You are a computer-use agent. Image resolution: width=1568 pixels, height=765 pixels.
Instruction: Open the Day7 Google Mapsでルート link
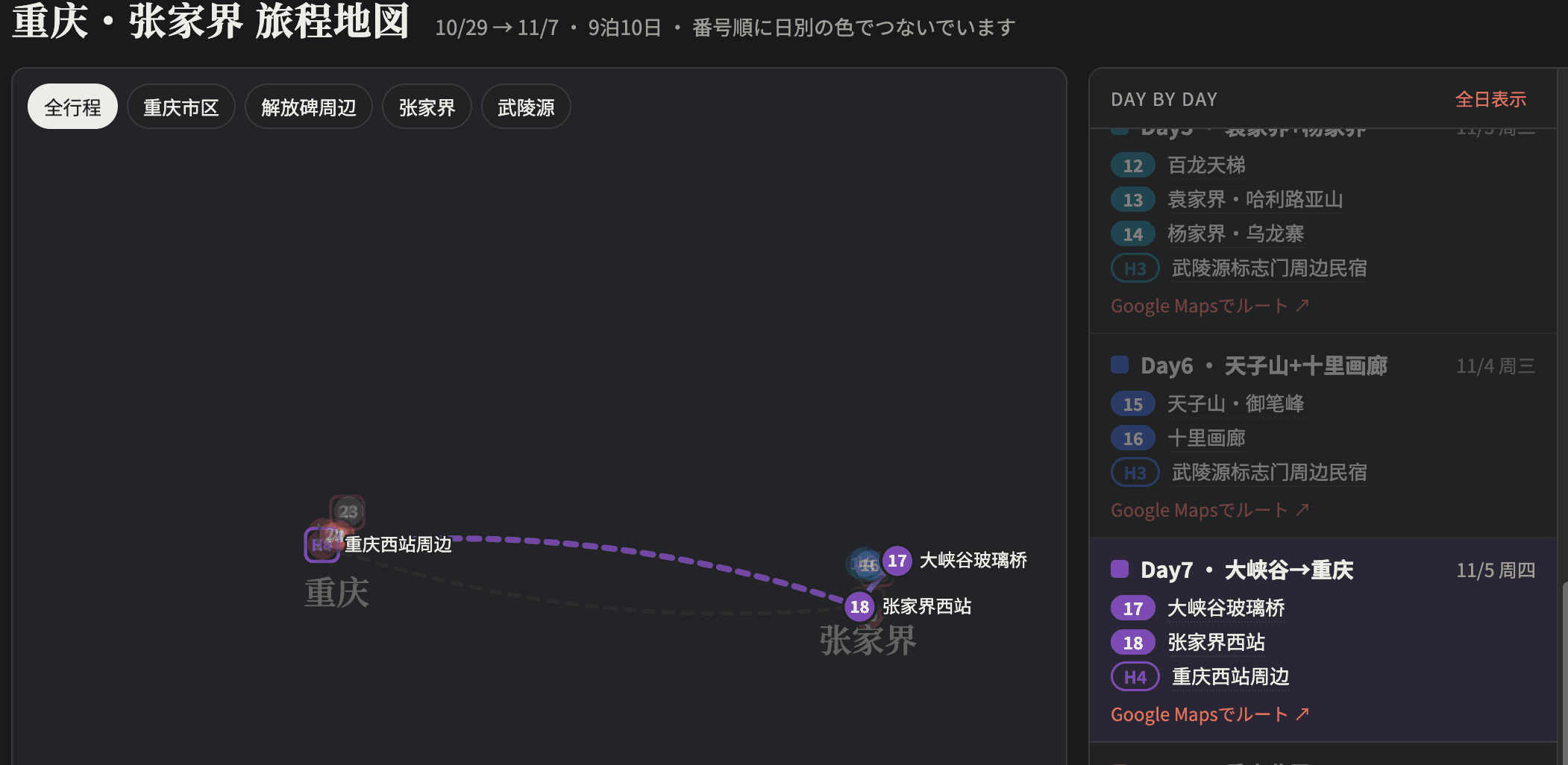pyautogui.click(x=1210, y=714)
